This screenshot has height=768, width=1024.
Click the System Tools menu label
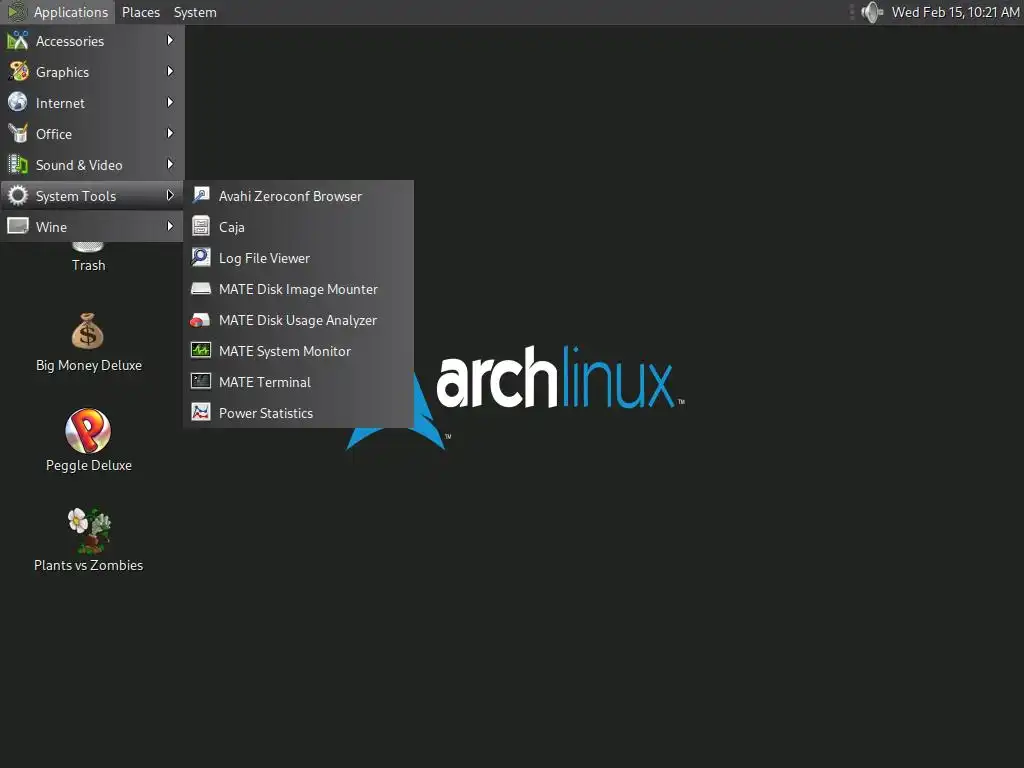(x=76, y=196)
